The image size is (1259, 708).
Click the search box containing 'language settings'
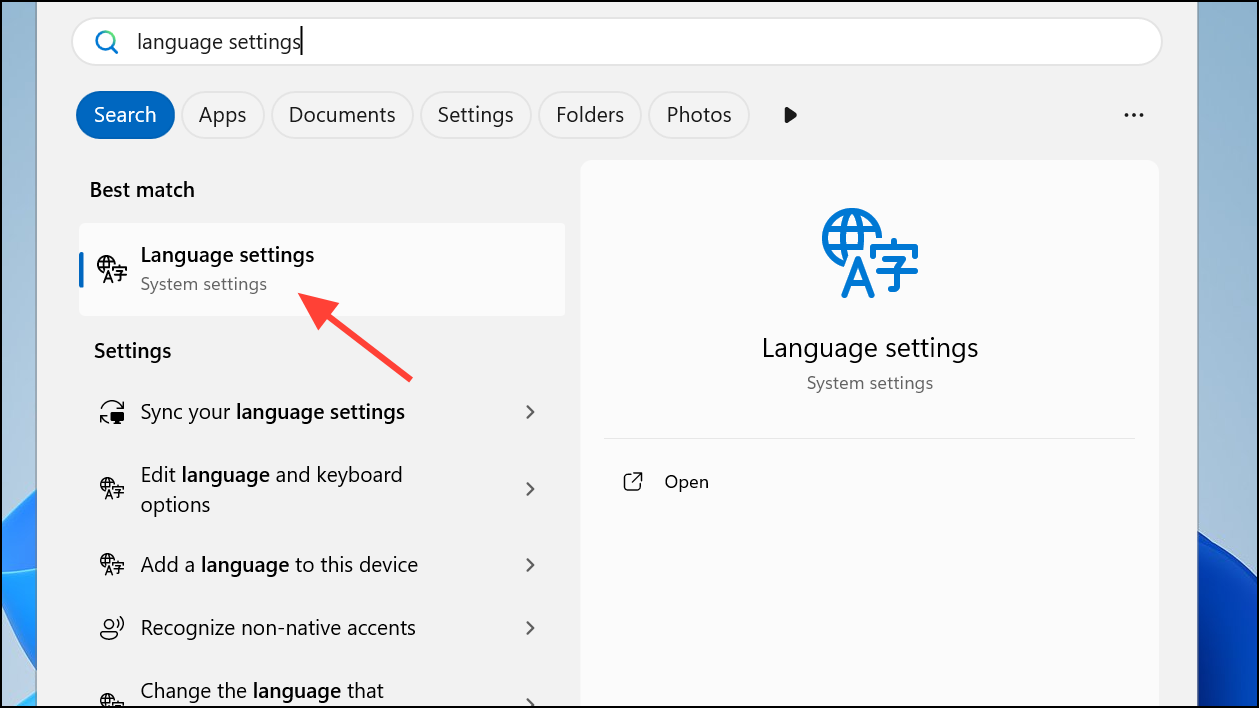616,42
